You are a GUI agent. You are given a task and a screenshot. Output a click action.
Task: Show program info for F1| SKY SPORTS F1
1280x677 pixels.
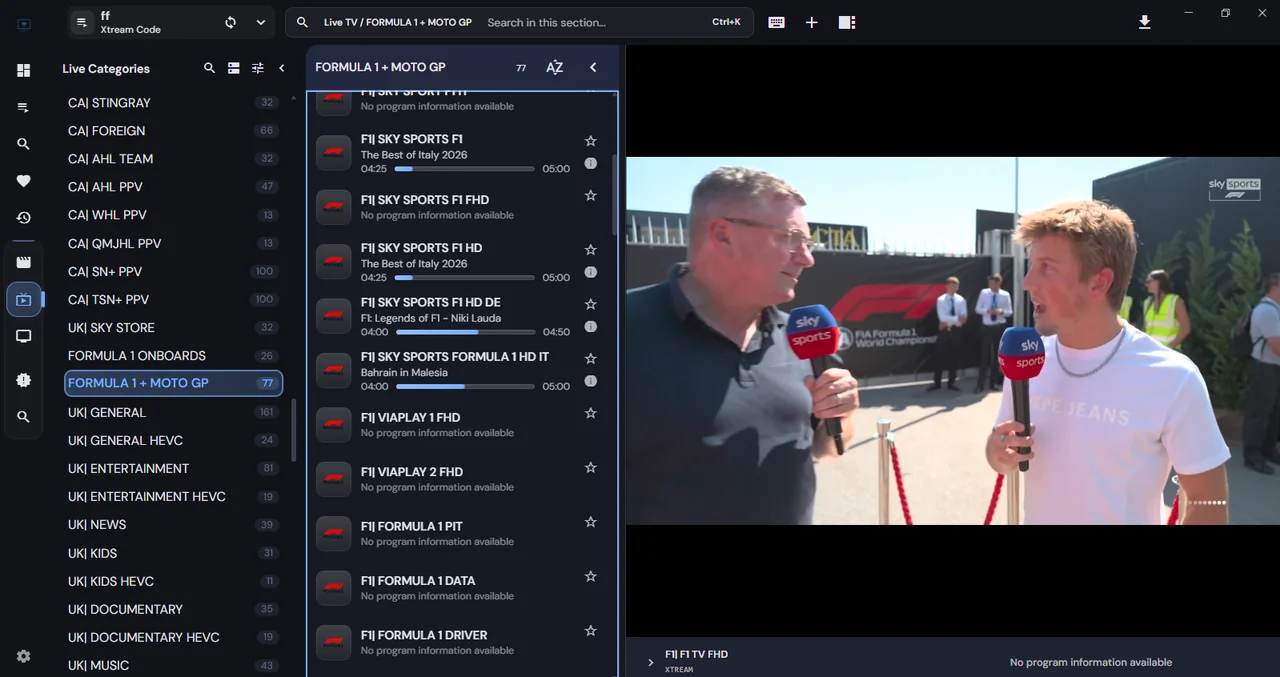tap(590, 163)
